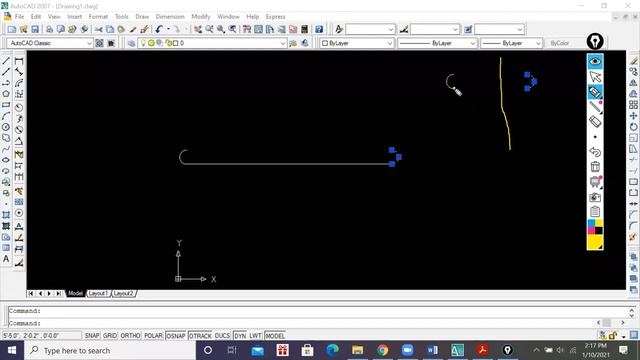The height and width of the screenshot is (360, 640).
Task: Select the Line tool in Draw toolbar
Action: point(6,61)
